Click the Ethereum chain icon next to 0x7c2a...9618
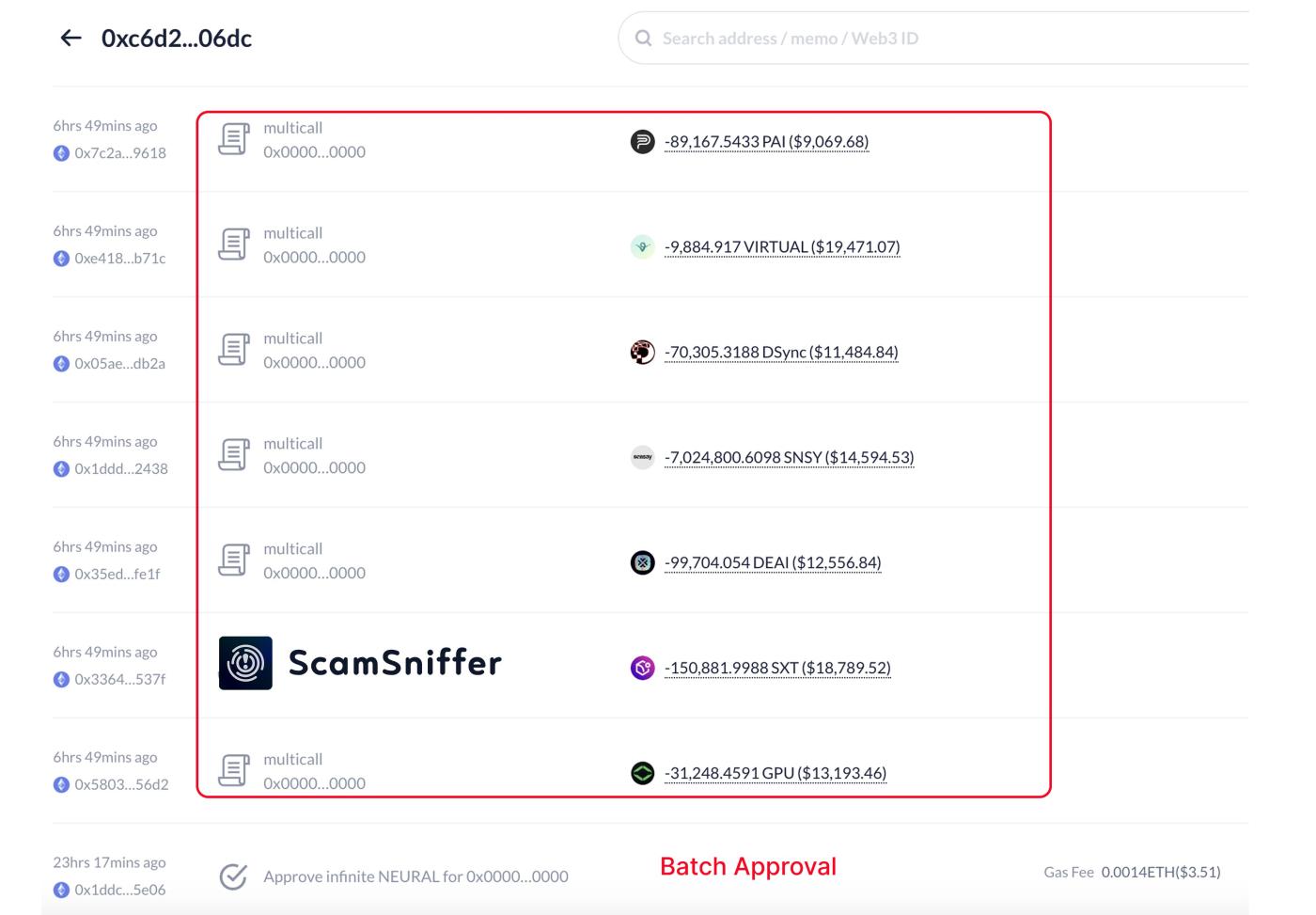The image size is (1316, 915). tap(59, 152)
